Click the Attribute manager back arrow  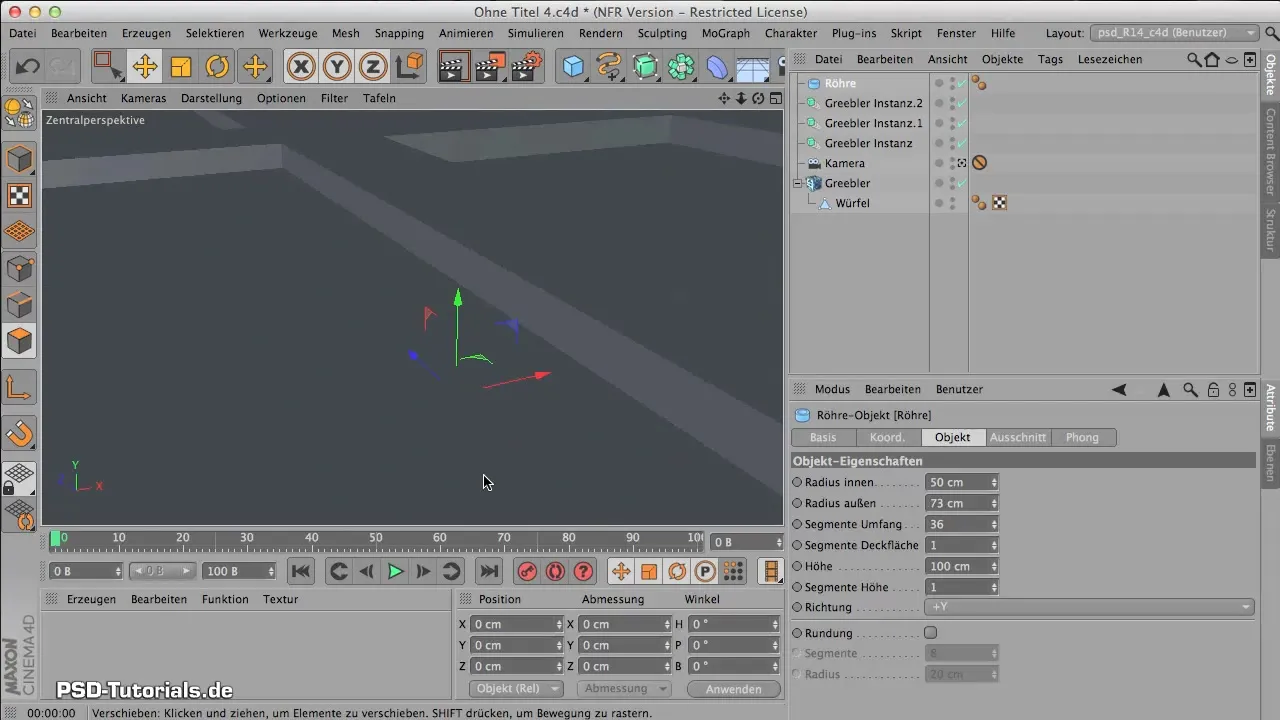pyautogui.click(x=1119, y=389)
